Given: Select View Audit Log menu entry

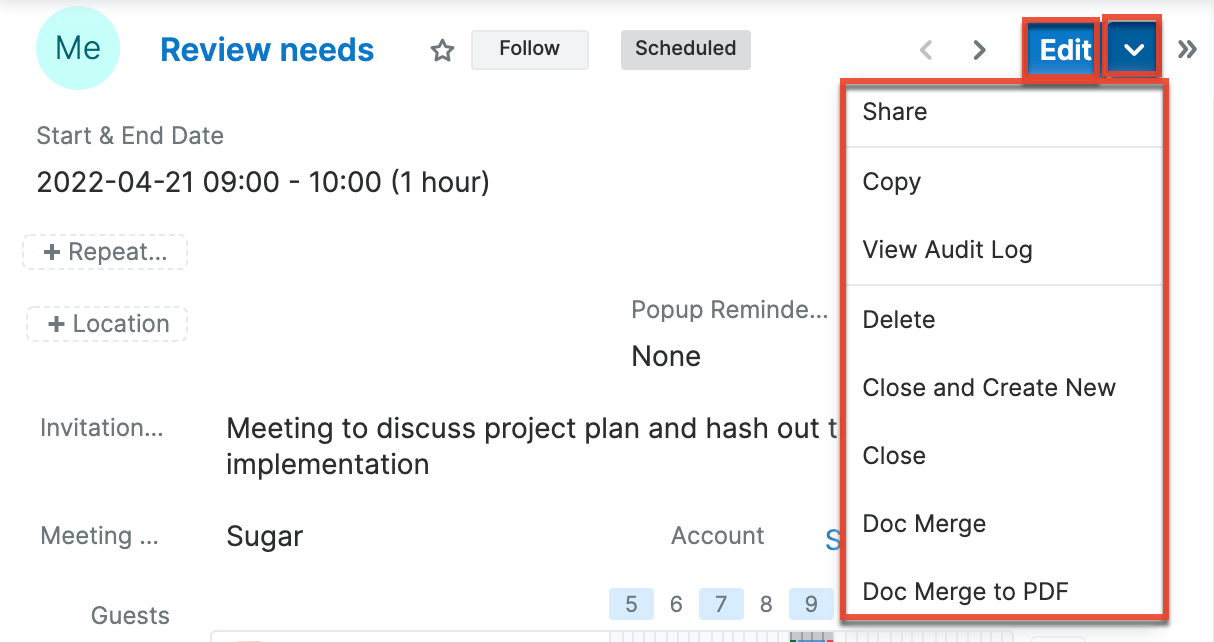Looking at the screenshot, I should click(947, 249).
